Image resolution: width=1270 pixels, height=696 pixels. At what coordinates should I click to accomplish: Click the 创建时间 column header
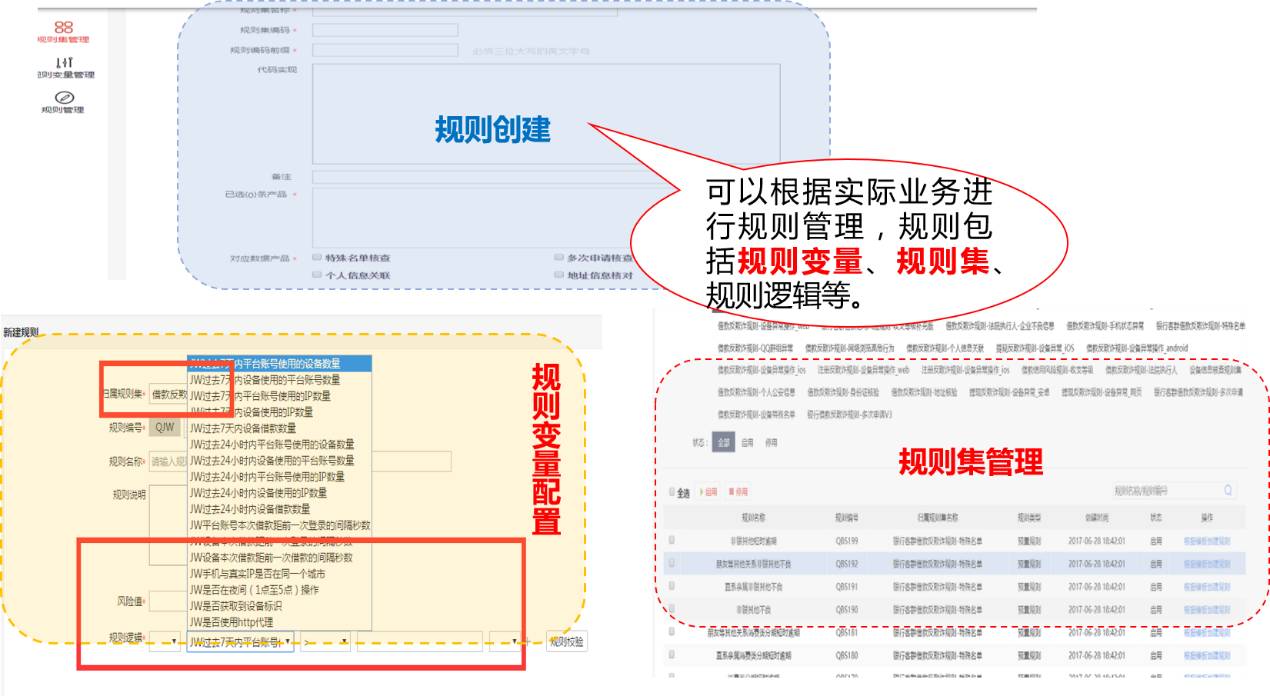pyautogui.click(x=1096, y=517)
